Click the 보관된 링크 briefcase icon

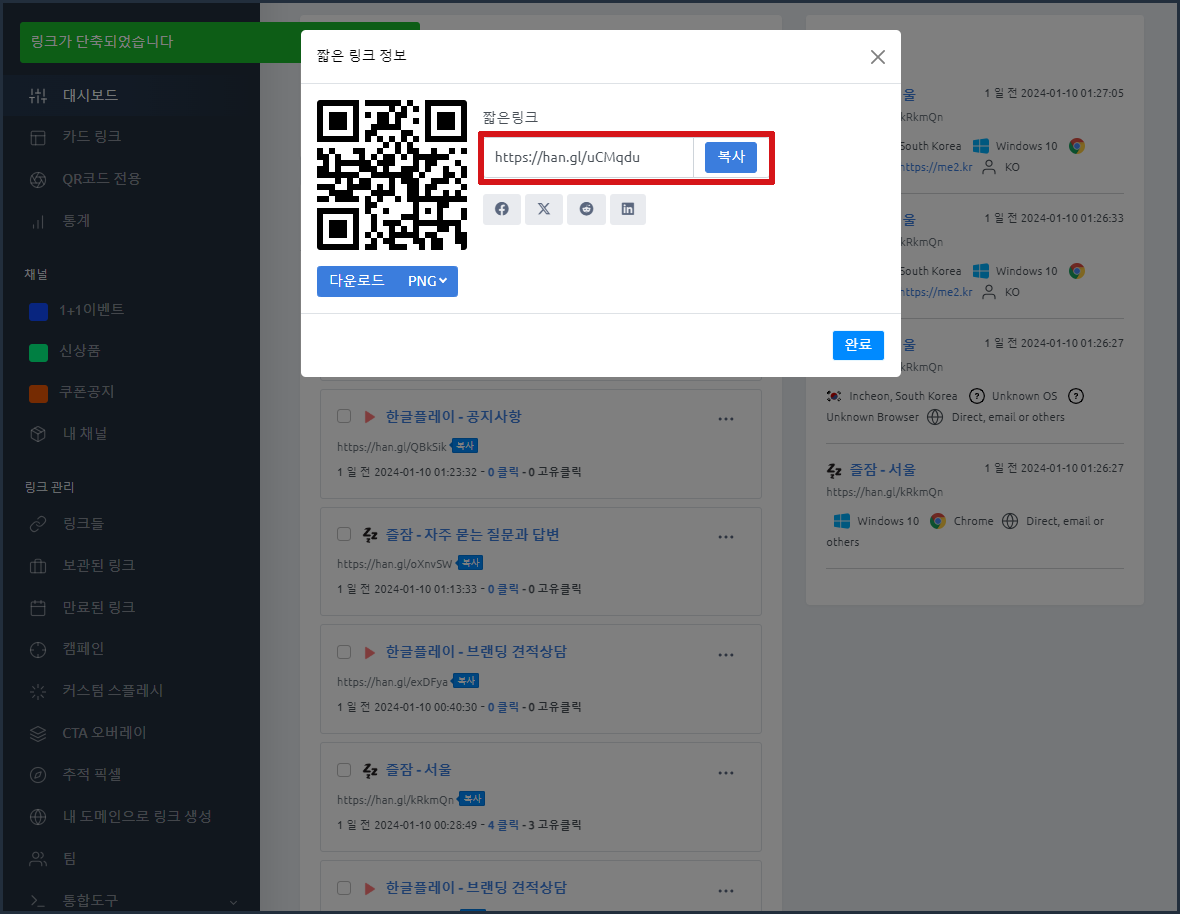38,566
